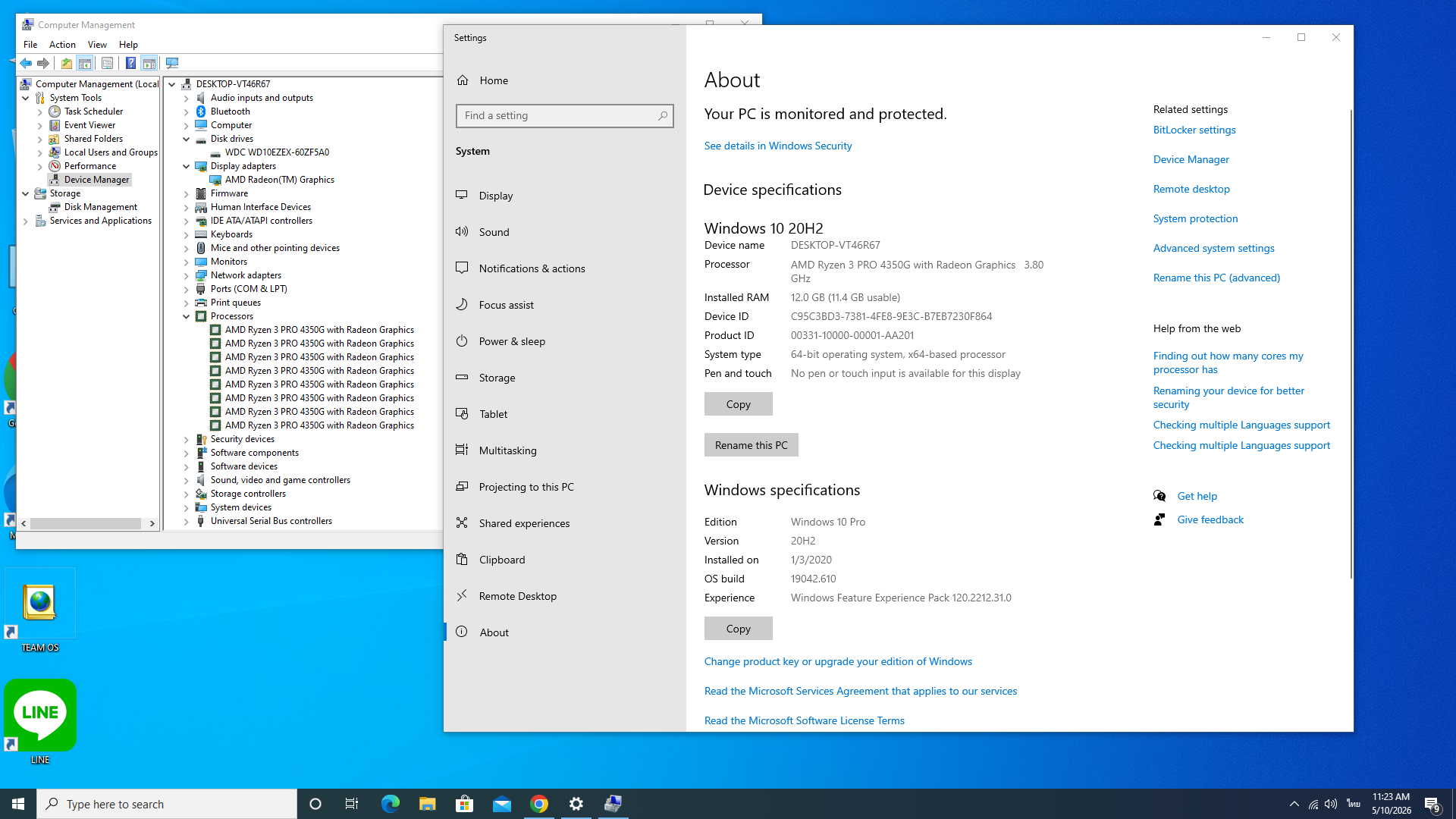This screenshot has height=819, width=1456.
Task: Open See details in Windows Security link
Action: point(778,146)
